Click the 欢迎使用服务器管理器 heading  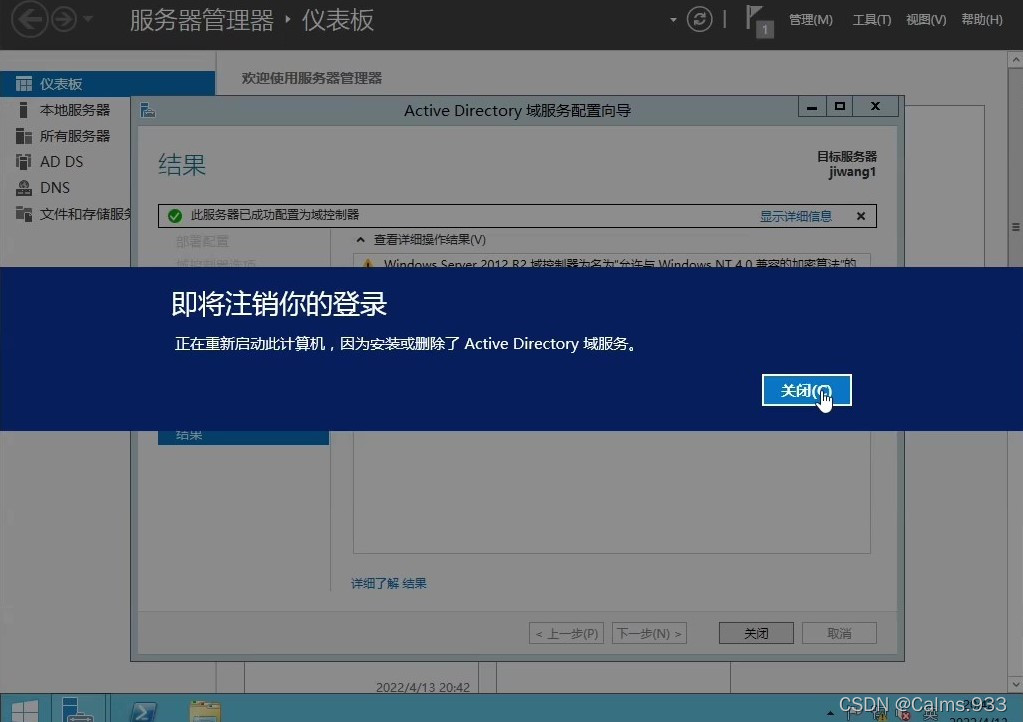click(x=312, y=78)
